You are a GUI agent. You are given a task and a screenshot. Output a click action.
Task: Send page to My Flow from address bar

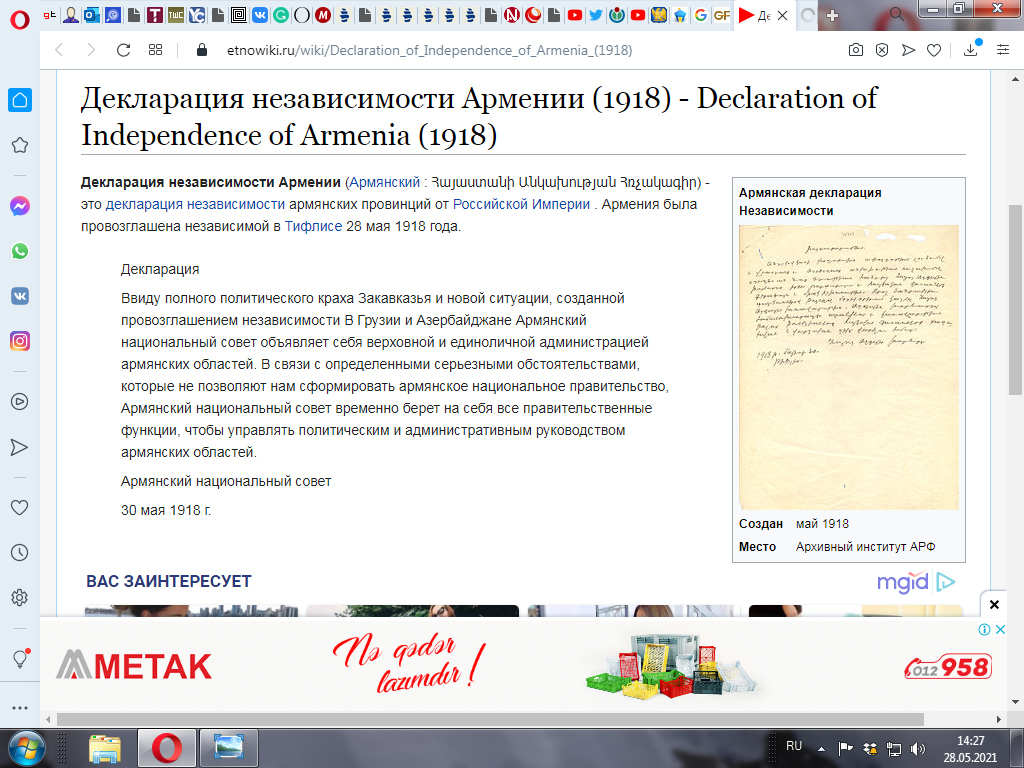(908, 50)
